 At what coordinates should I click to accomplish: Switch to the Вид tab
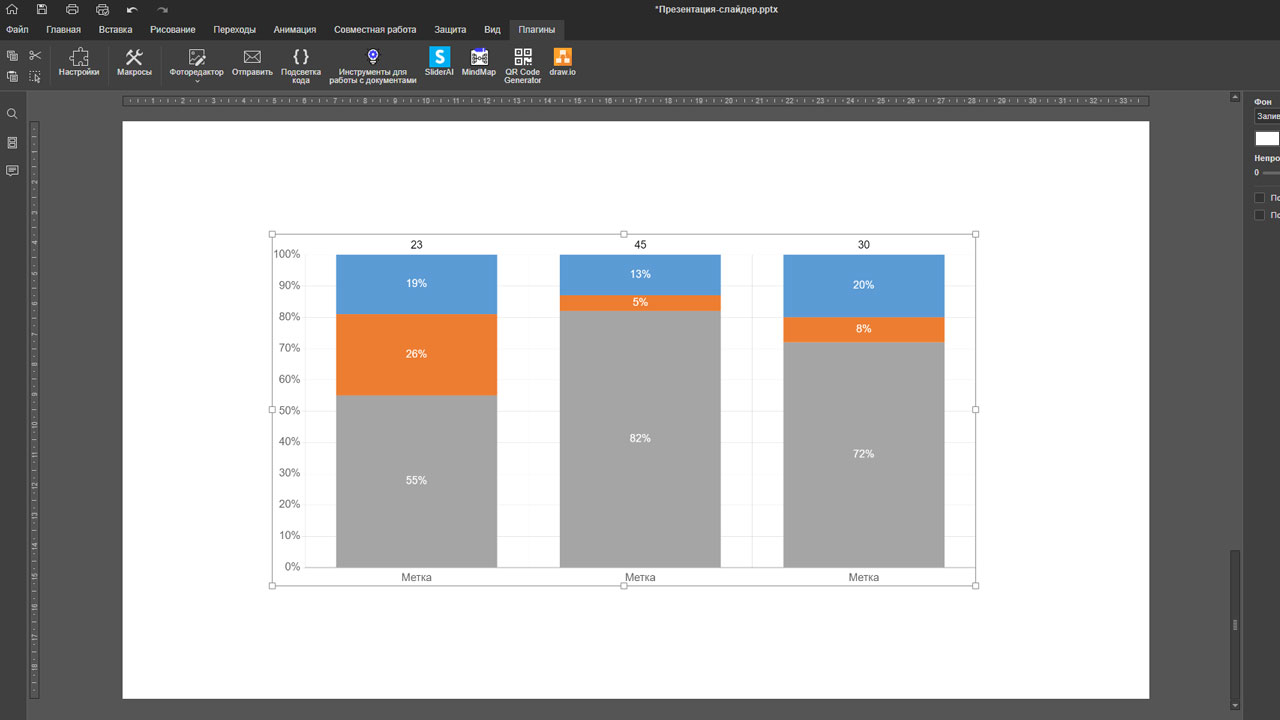coord(492,30)
